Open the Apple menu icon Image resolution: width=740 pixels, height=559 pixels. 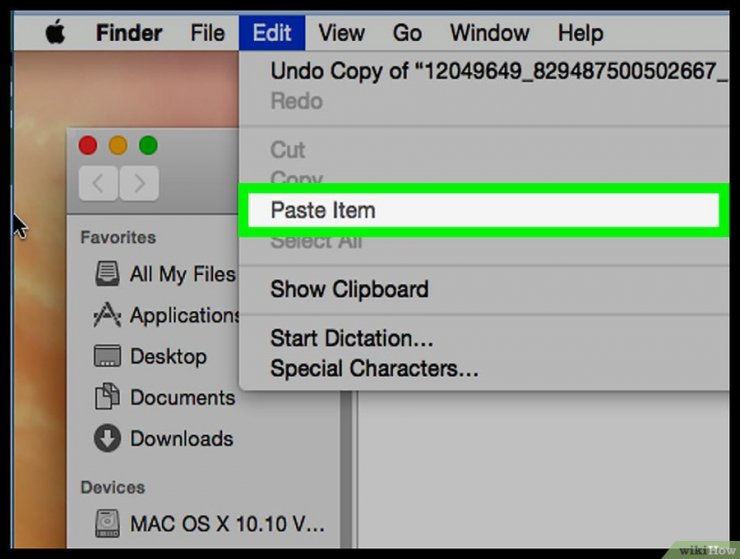click(x=55, y=32)
